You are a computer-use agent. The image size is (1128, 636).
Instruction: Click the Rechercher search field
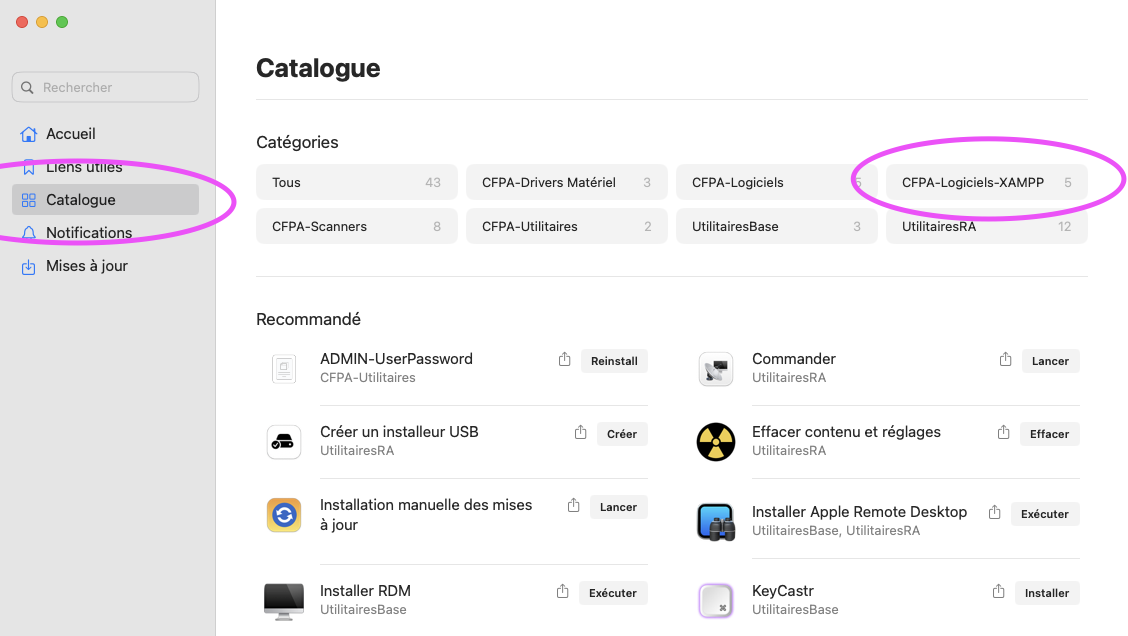[x=106, y=88]
